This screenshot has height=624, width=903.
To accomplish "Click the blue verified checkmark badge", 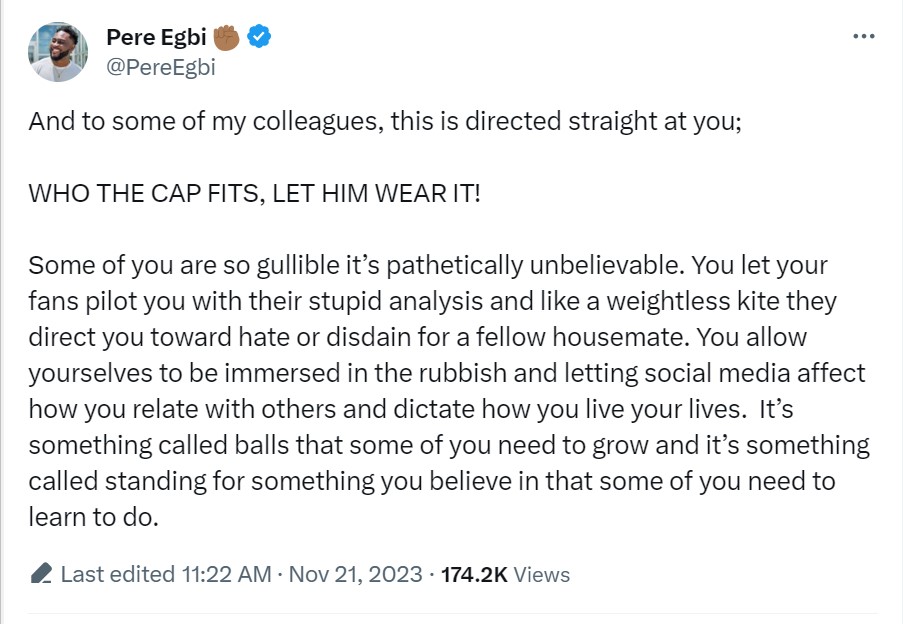I will tap(259, 37).
